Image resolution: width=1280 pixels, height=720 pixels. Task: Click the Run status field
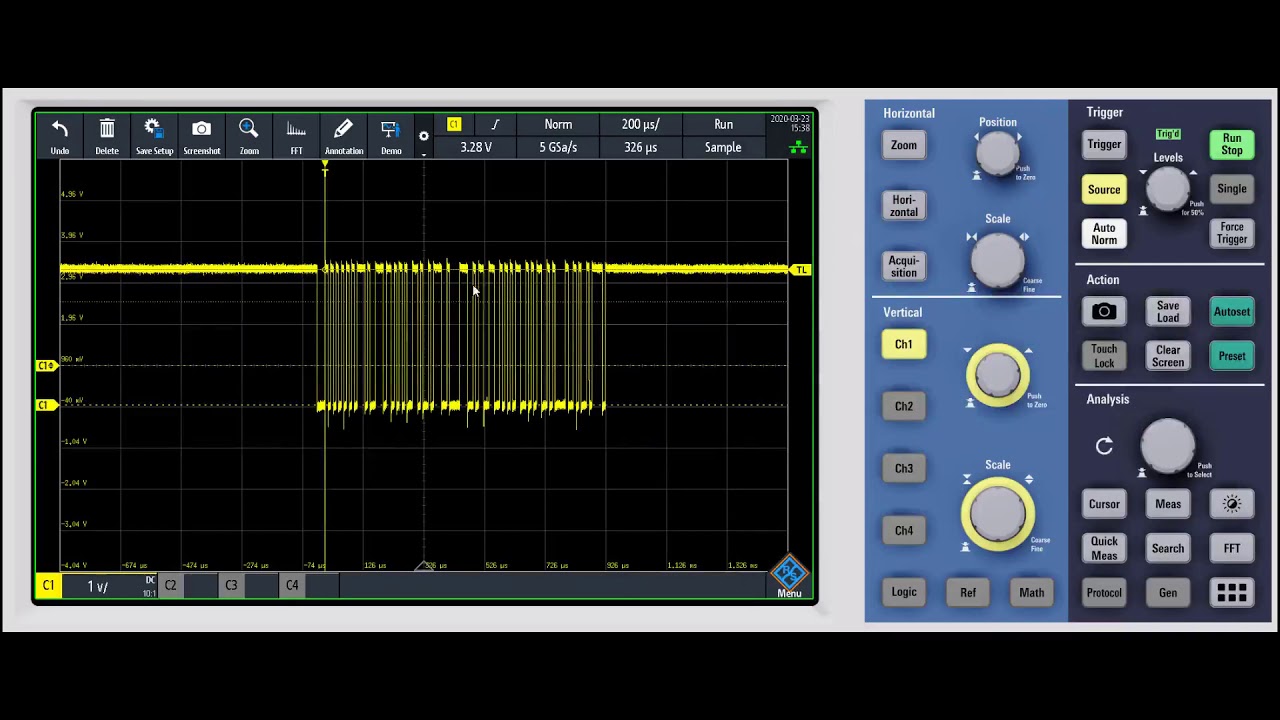(x=723, y=124)
